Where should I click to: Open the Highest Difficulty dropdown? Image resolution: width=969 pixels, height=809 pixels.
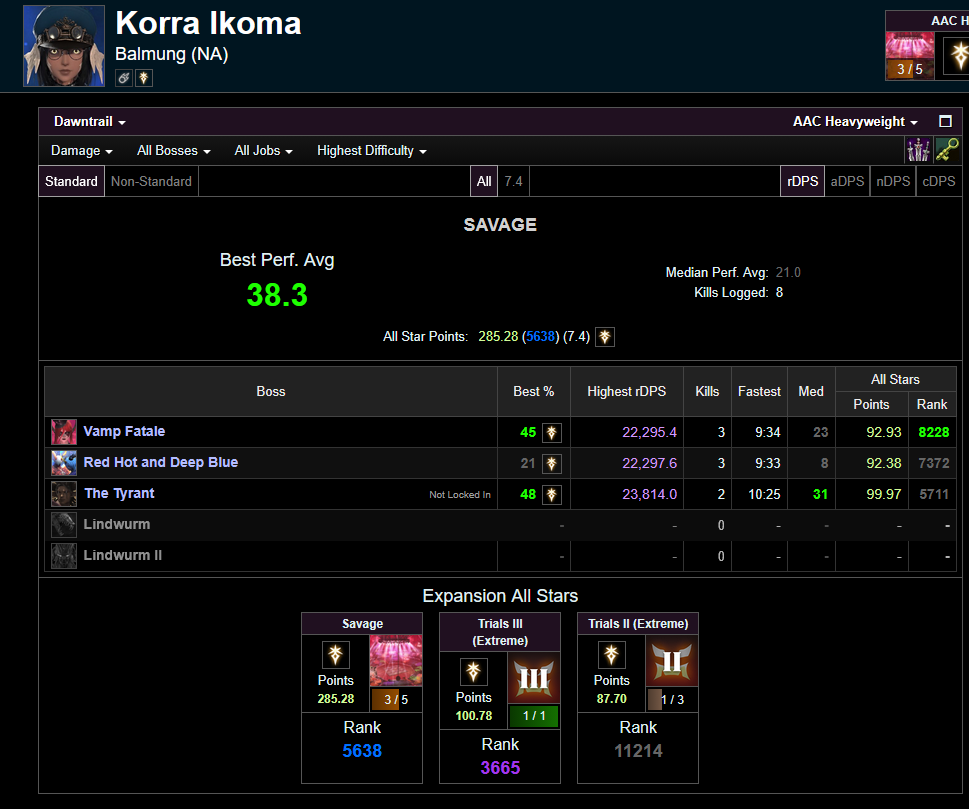[x=371, y=151]
